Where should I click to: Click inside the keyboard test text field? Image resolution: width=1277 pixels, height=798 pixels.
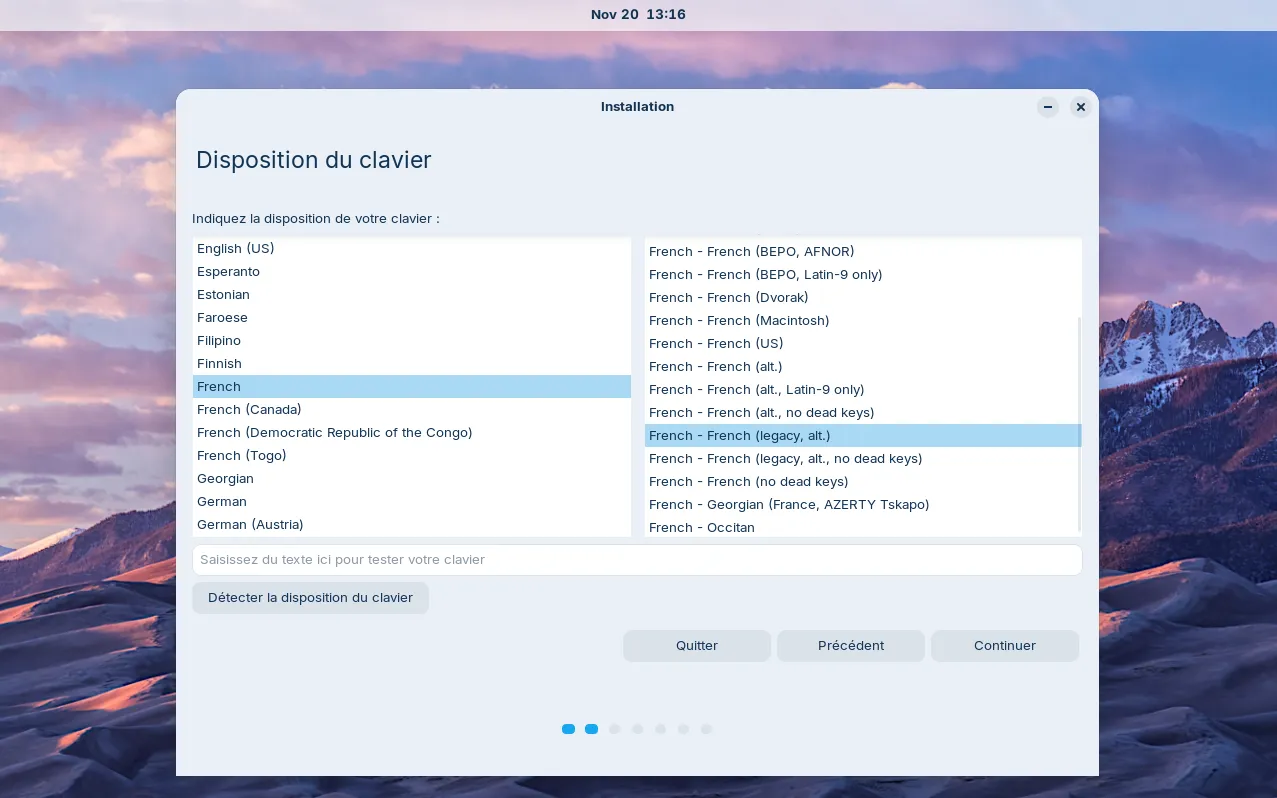coord(637,559)
